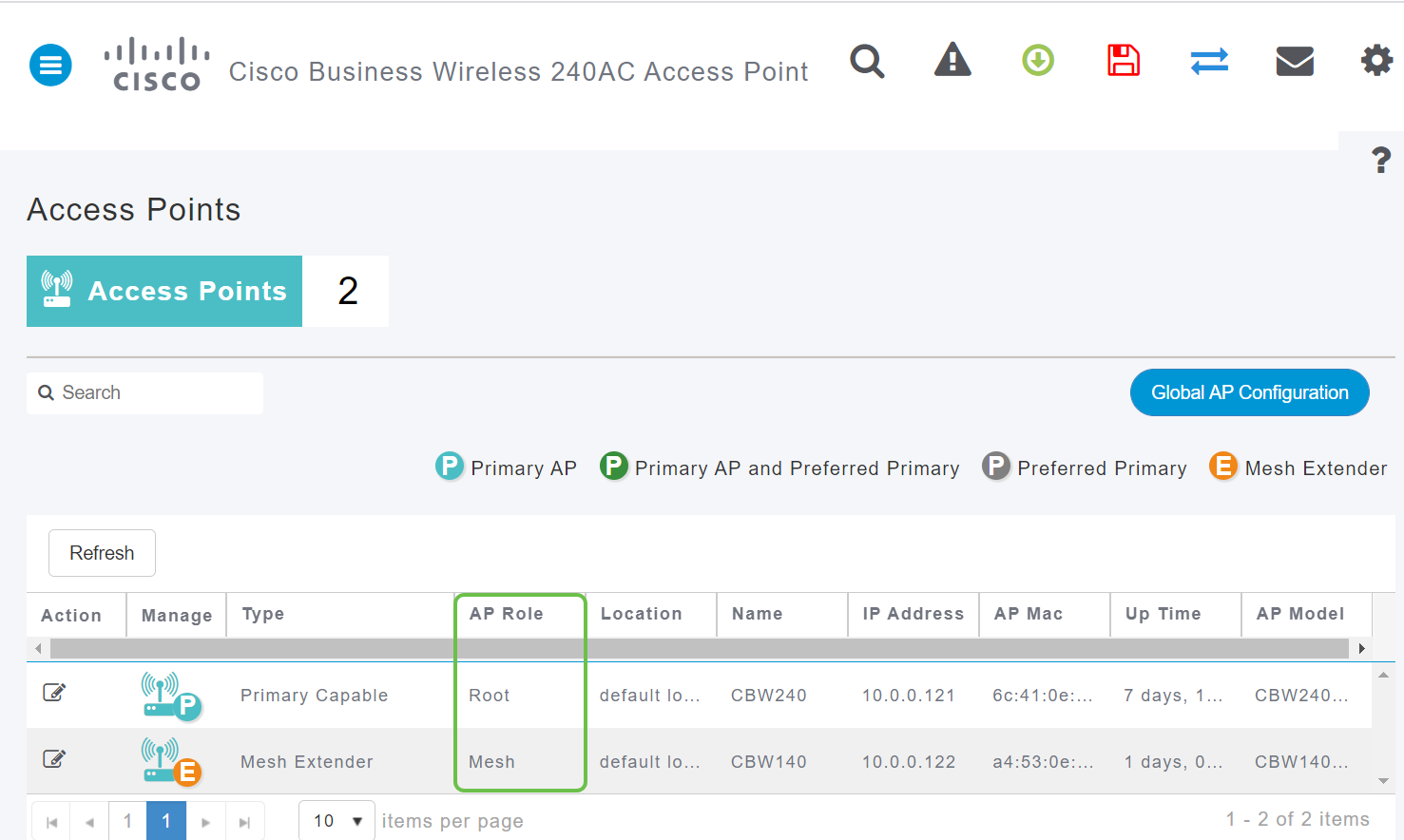Click the unhighlighted page 1 number
The height and width of the screenshot is (840, 1404).
click(x=127, y=821)
